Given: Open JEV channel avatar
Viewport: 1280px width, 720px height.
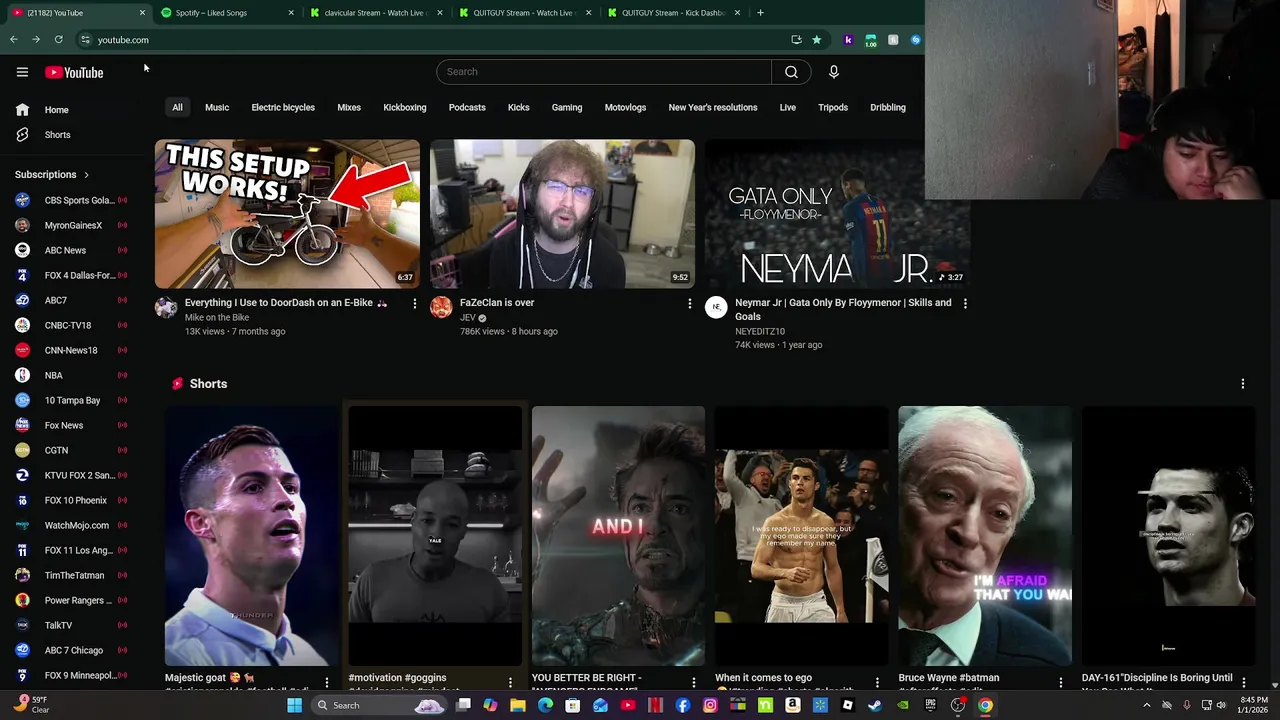Looking at the screenshot, I should pyautogui.click(x=441, y=308).
